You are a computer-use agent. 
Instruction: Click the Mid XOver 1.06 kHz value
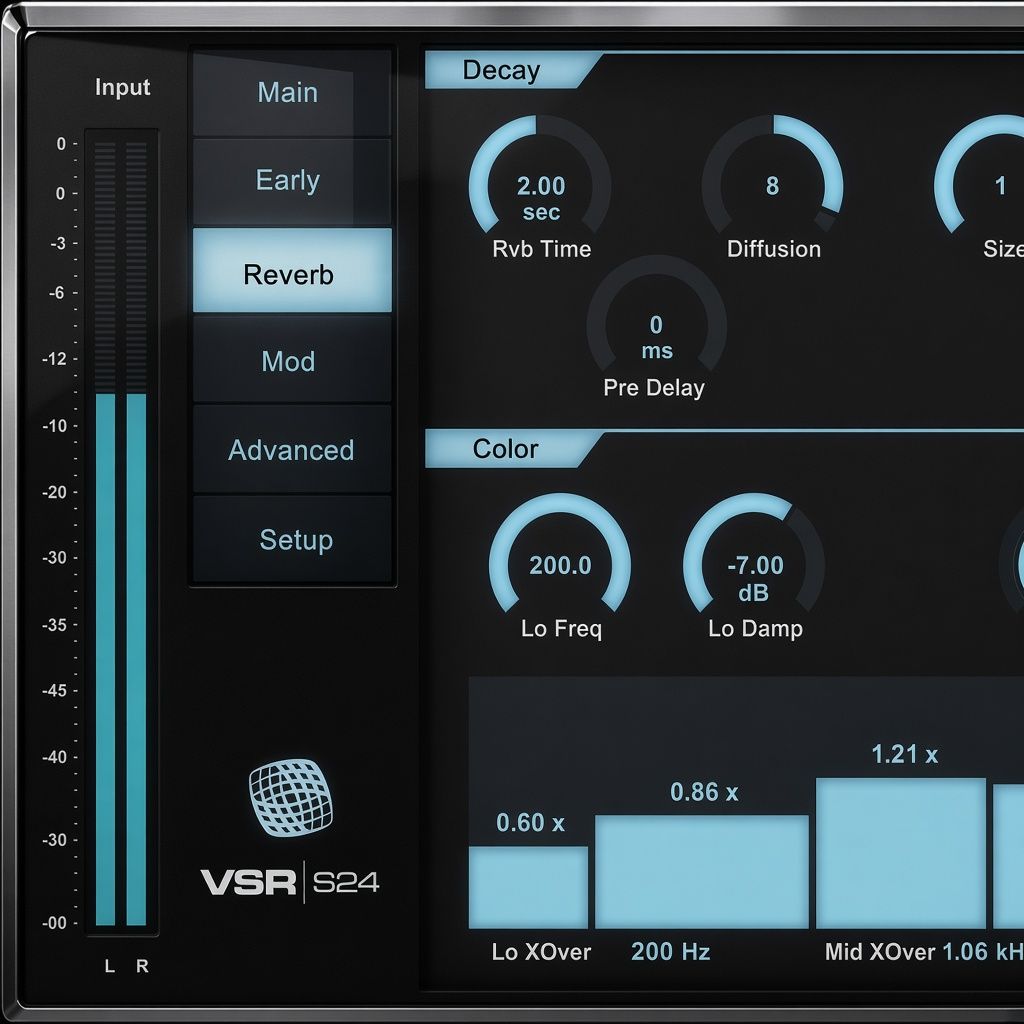coord(983,952)
